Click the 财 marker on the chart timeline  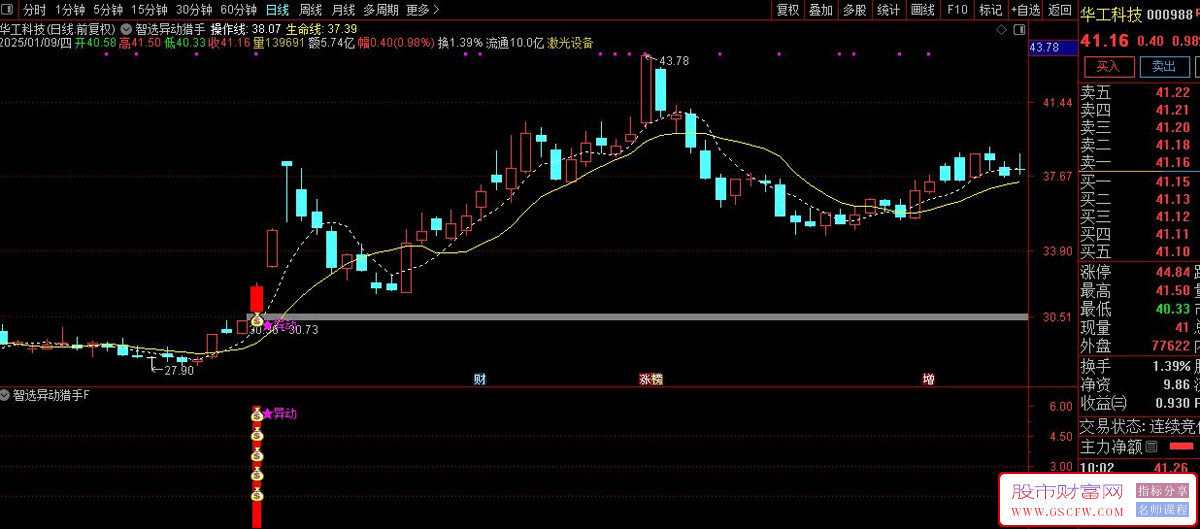click(x=480, y=380)
